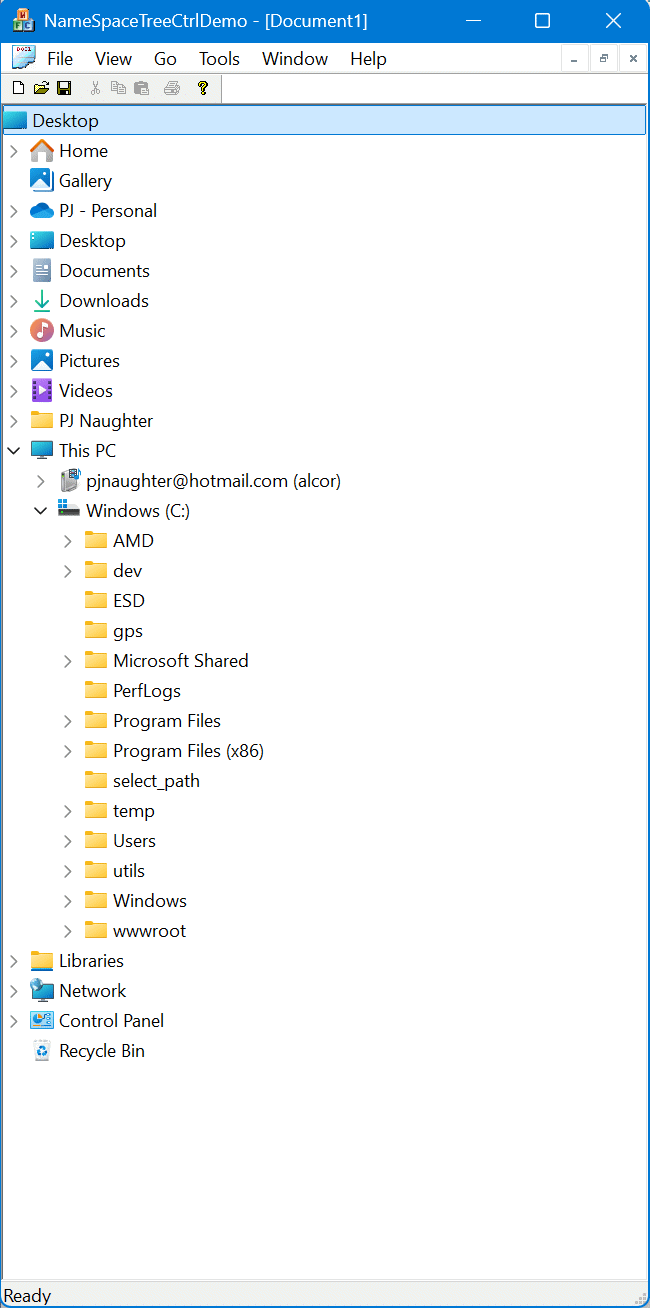Click the purple Videos icon
The image size is (650, 1308).
tap(42, 391)
